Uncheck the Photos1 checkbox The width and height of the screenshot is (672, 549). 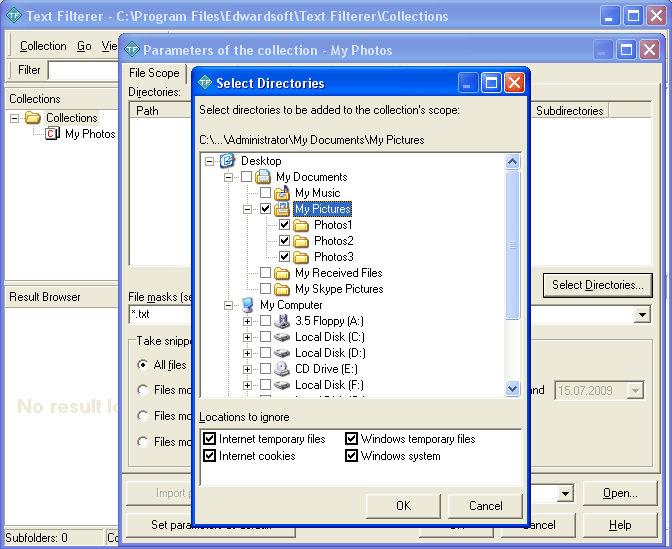pos(284,225)
